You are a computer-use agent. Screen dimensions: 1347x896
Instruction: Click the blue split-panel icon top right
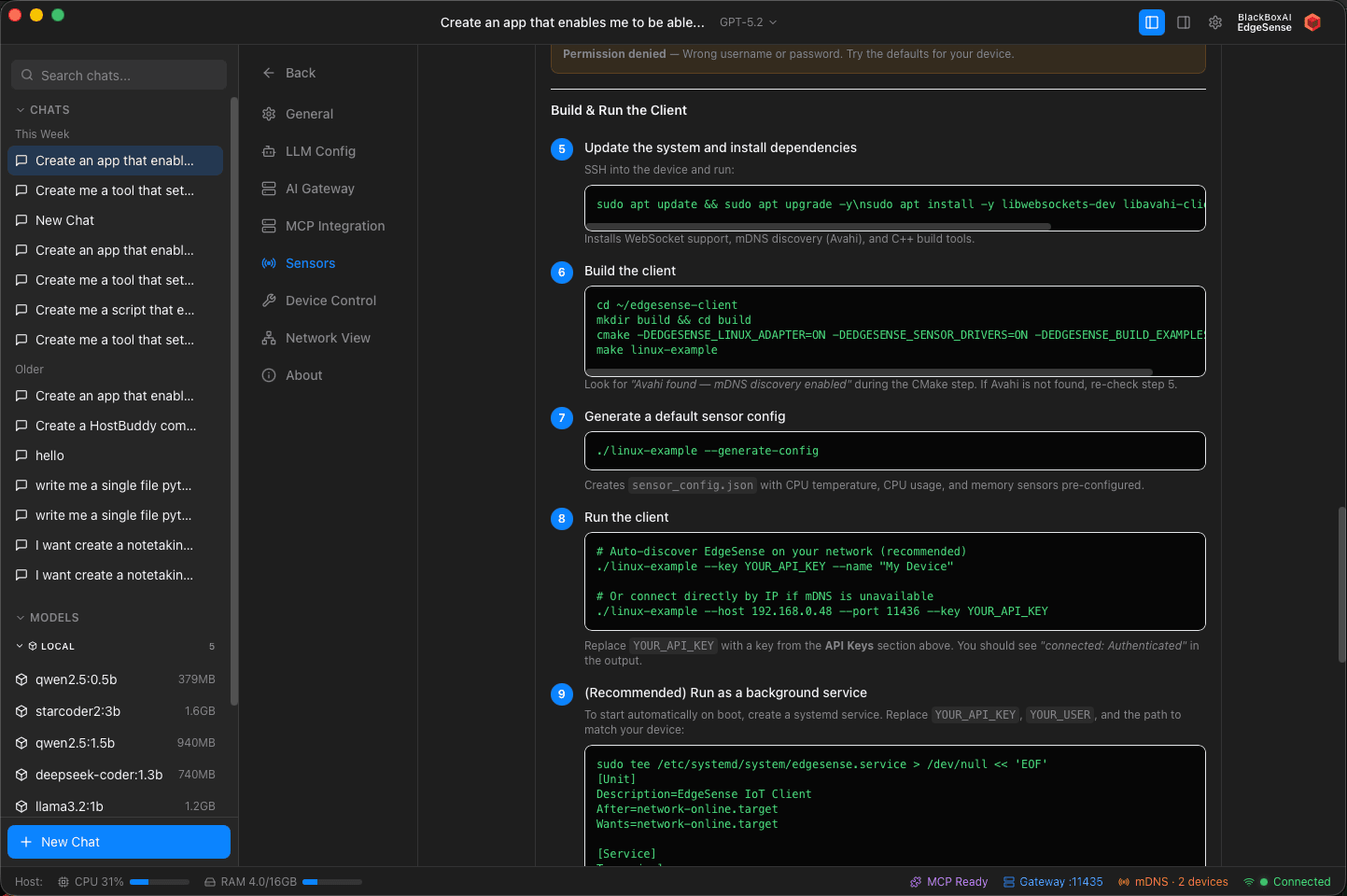coord(1152,21)
